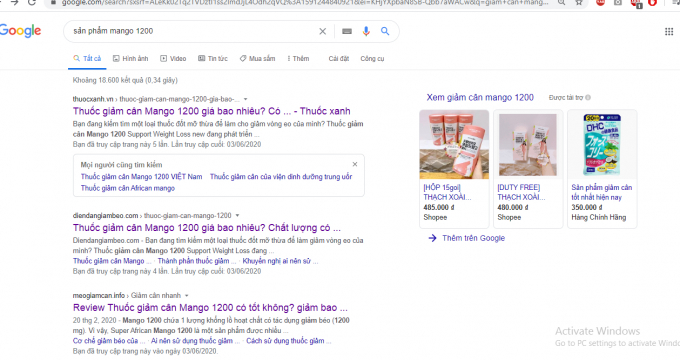Close the Mọi người cũng tìm kiếm box
The width and height of the screenshot is (680, 360).
pos(355,164)
